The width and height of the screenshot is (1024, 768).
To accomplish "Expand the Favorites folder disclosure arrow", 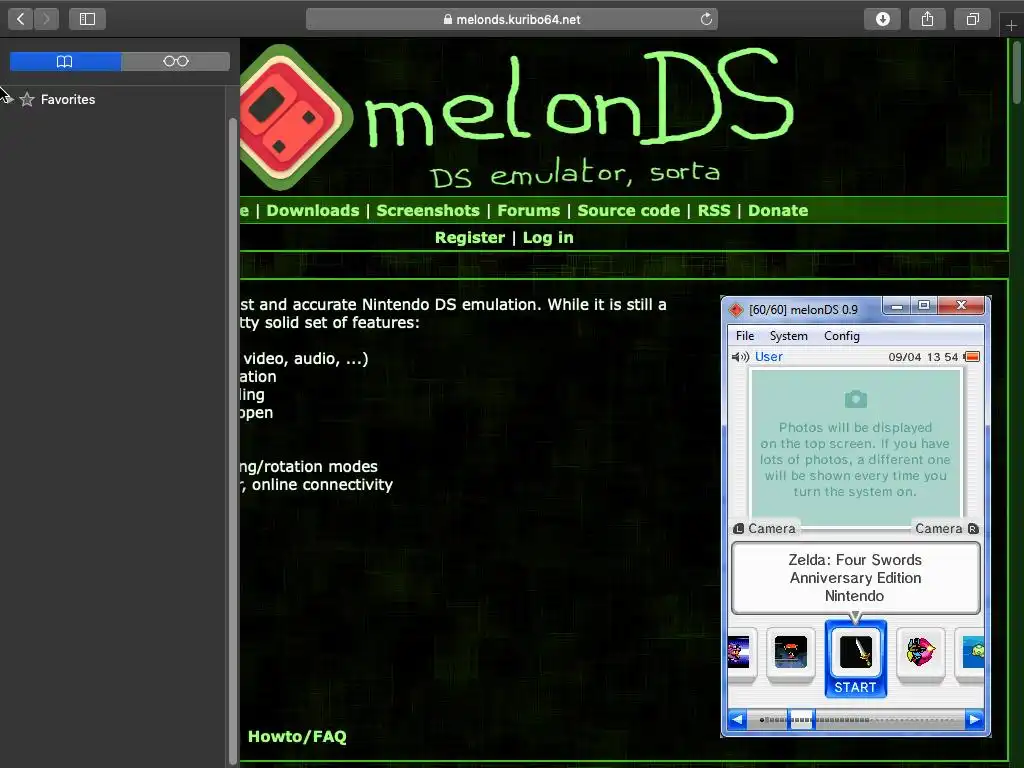I will click(8, 99).
